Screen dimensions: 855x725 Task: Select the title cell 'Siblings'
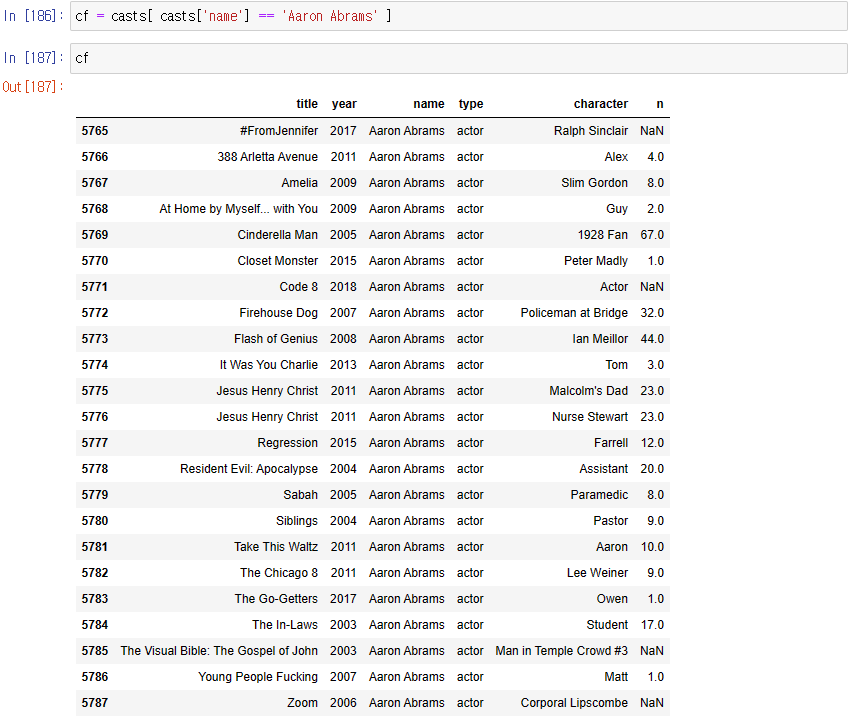[297, 521]
